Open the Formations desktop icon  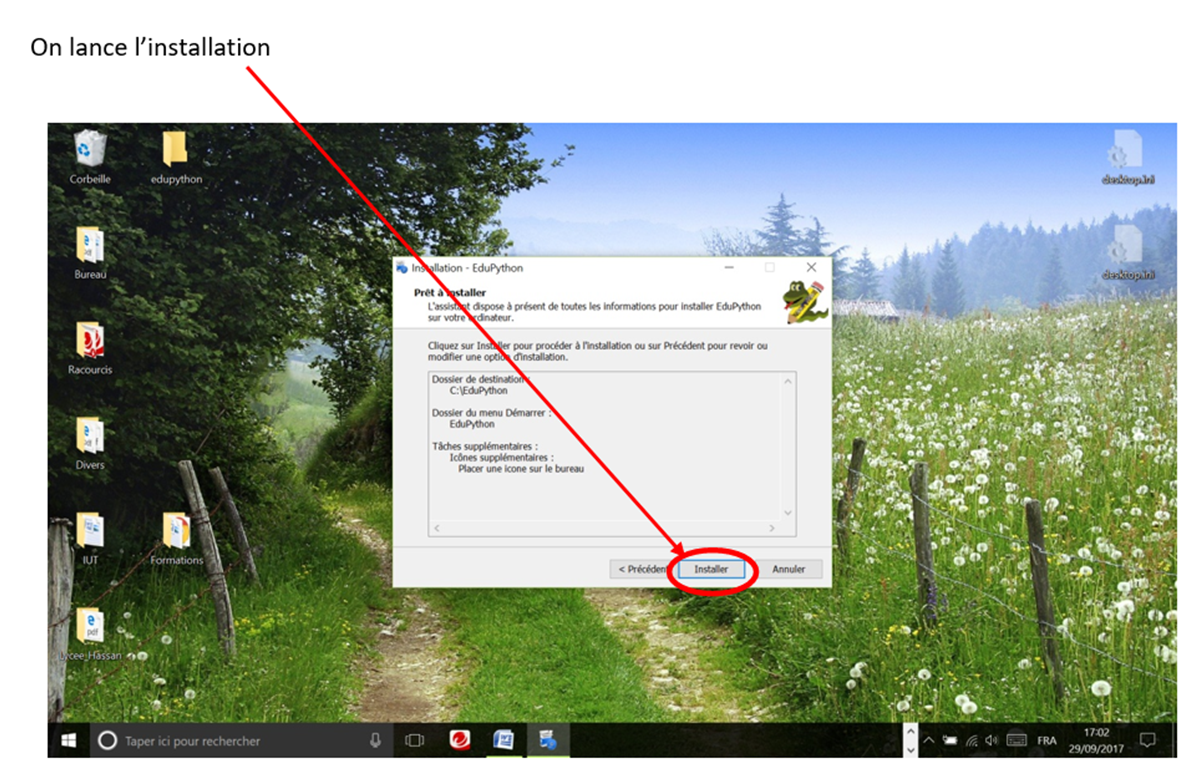176,531
